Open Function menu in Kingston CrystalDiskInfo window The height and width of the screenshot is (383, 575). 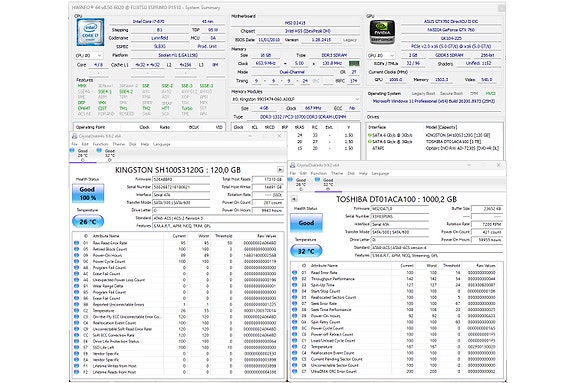point(100,144)
